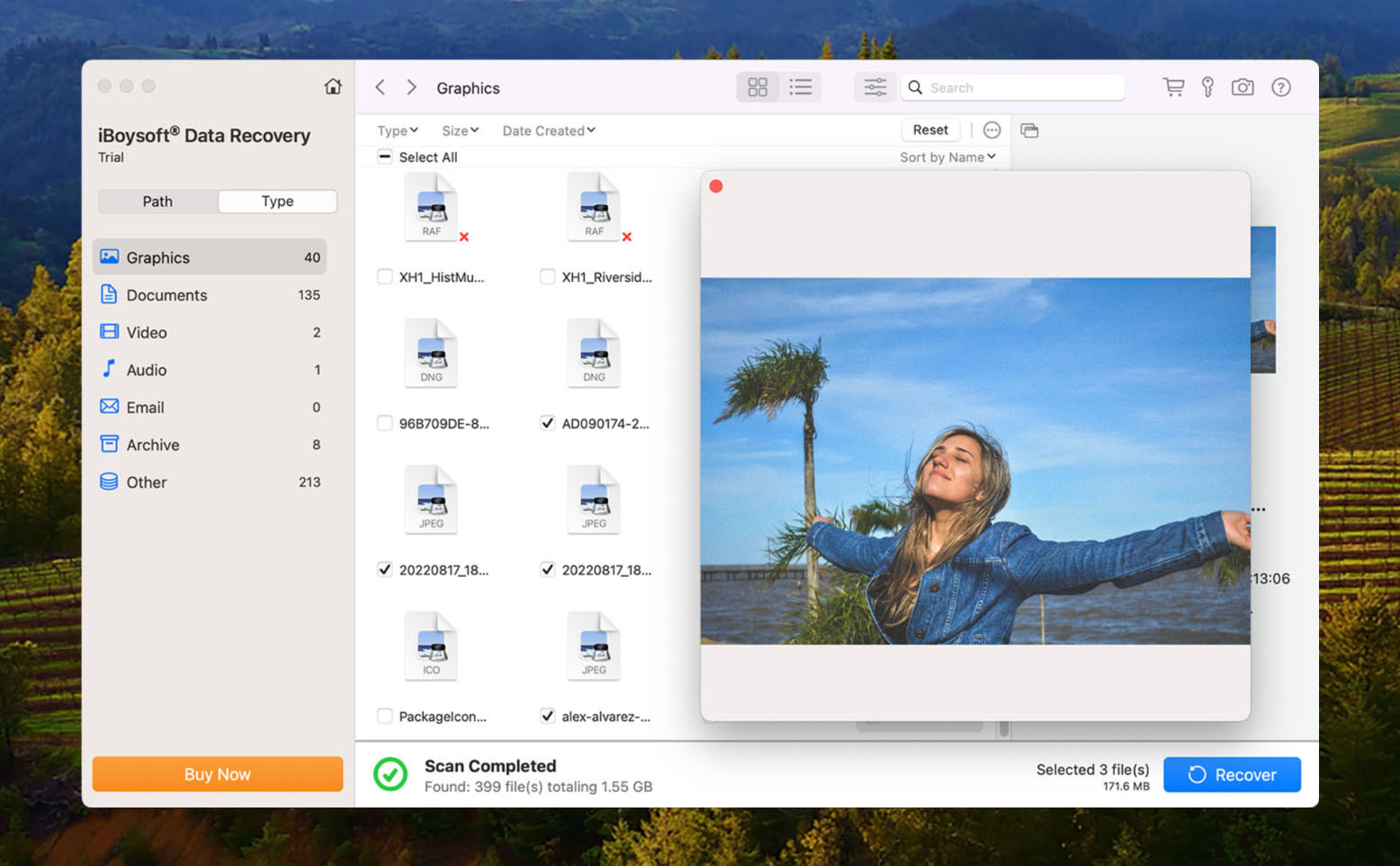Deselect the Select All checkbox
The image size is (1400, 866).
click(385, 156)
